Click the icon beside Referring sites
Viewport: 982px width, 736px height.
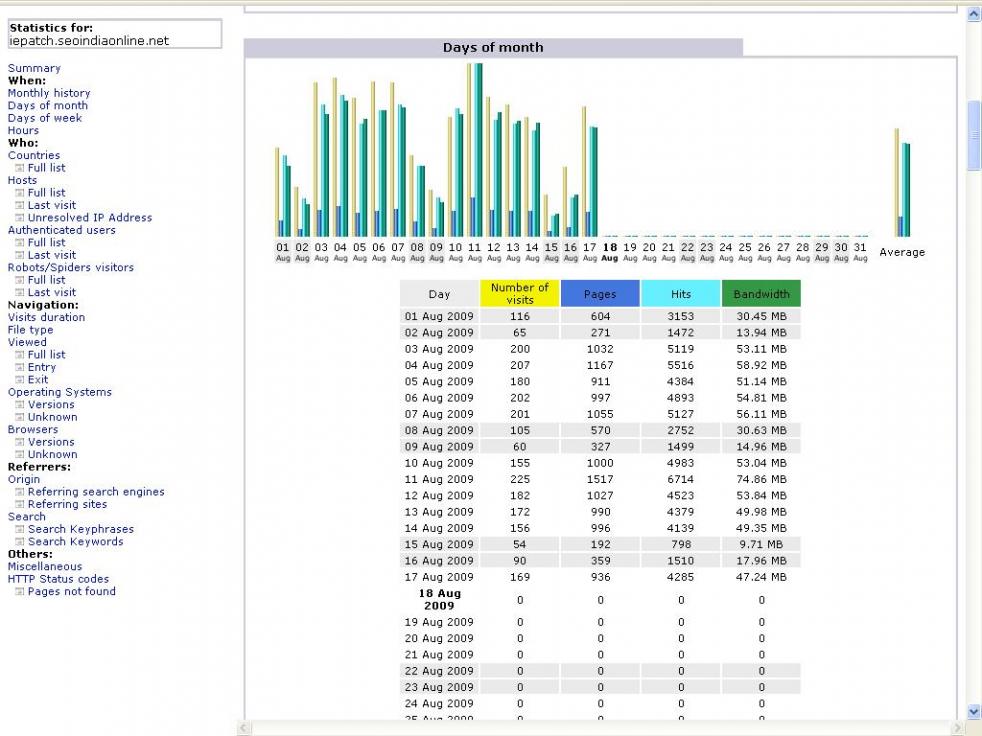point(20,505)
